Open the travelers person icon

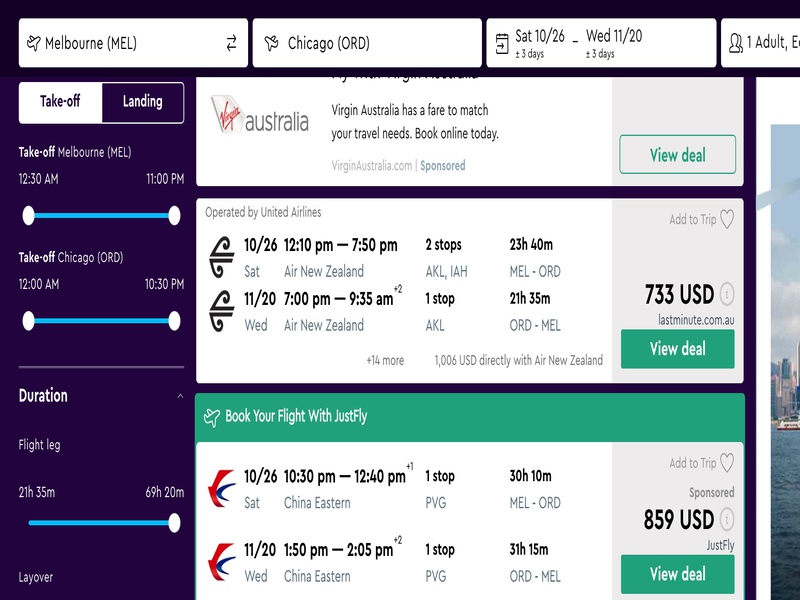tap(736, 43)
